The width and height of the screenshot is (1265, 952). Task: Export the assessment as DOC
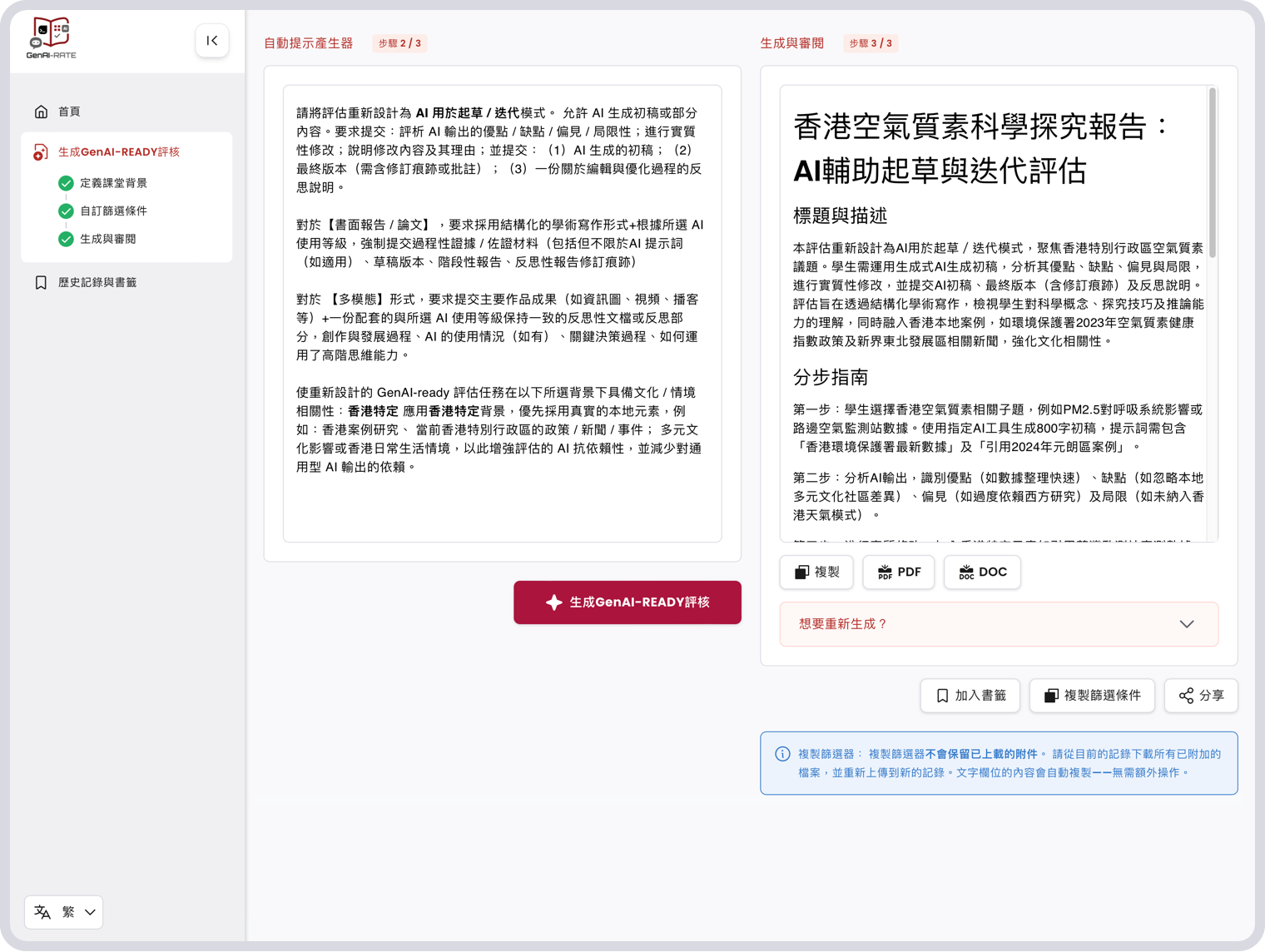pyautogui.click(x=982, y=573)
